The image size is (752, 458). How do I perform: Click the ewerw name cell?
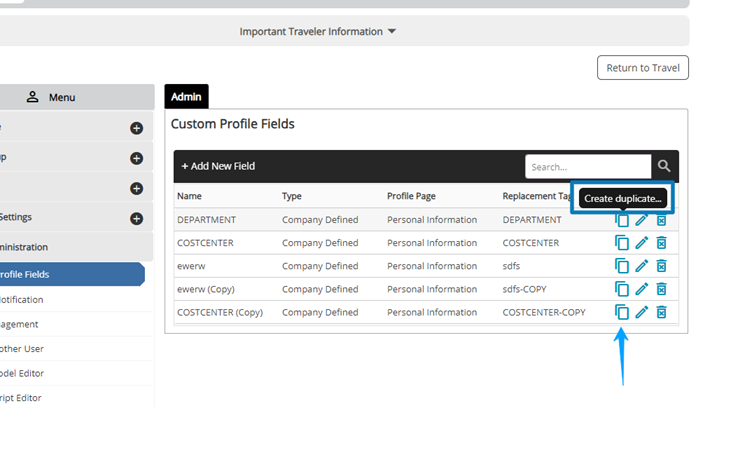click(191, 266)
